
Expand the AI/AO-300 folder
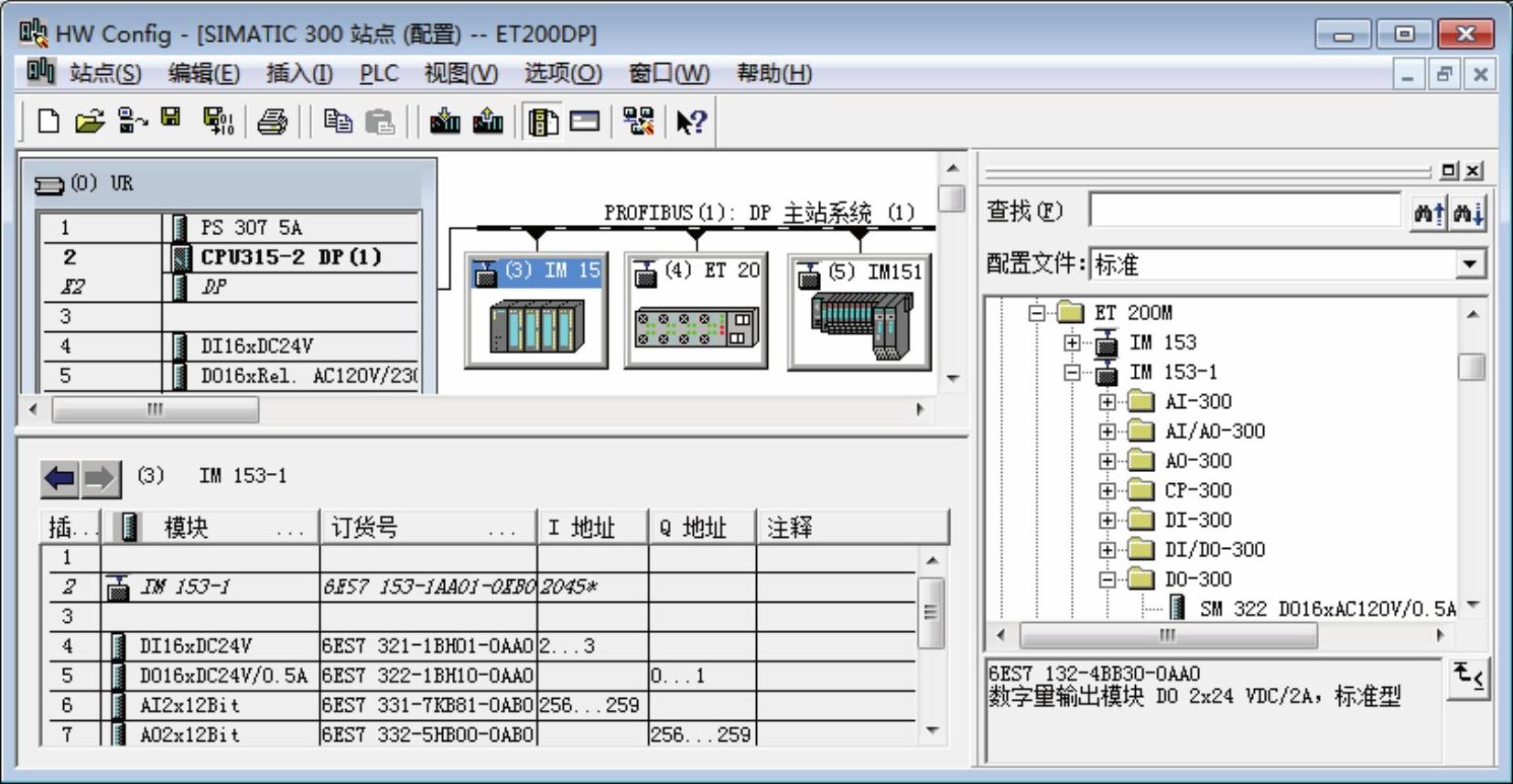(1108, 431)
